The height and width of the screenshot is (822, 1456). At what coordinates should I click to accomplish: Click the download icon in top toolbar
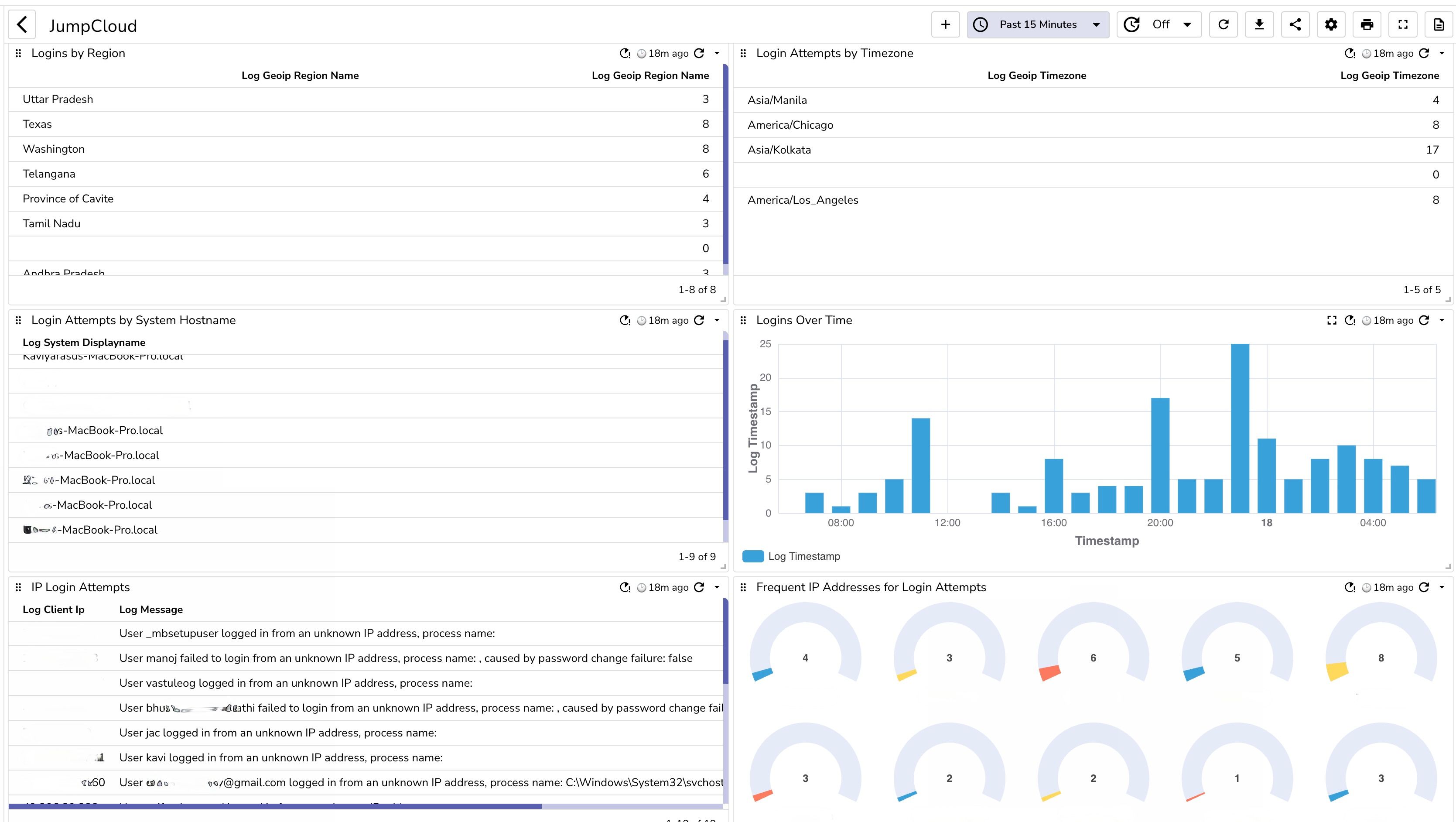coord(1259,24)
